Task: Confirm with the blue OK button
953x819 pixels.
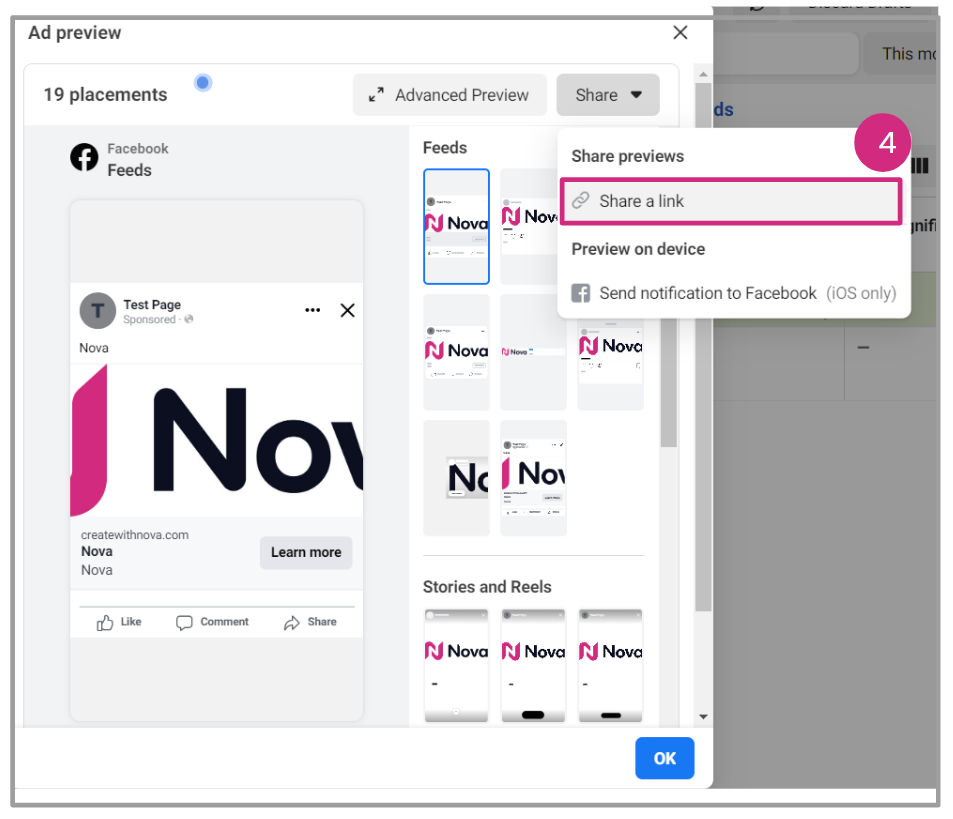Action: [664, 758]
